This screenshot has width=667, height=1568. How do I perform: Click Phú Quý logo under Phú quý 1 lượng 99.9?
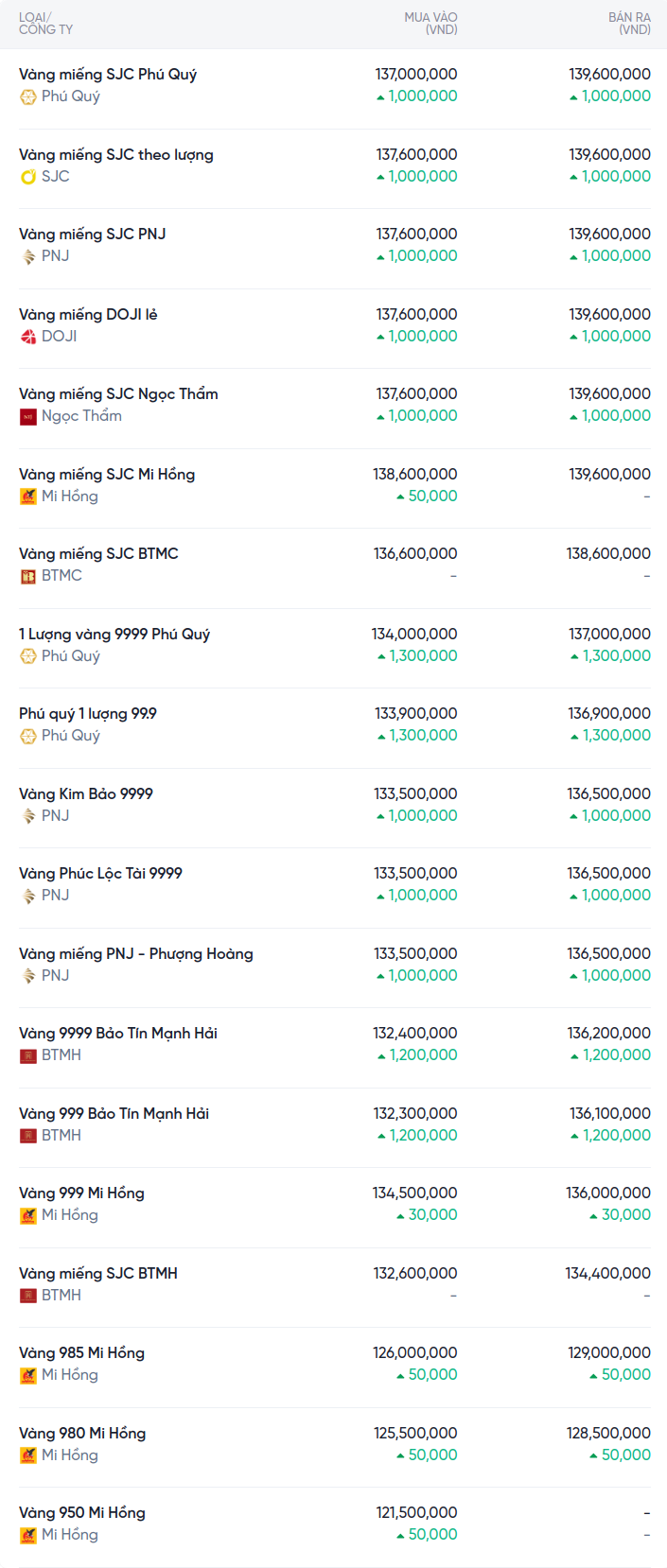point(28,736)
